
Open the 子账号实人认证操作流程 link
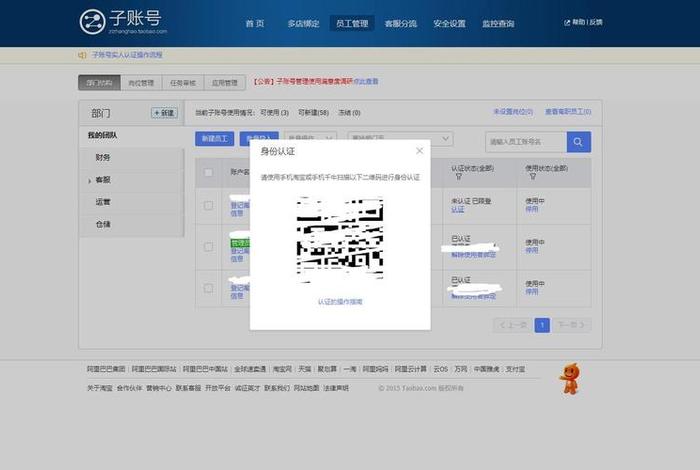point(127,55)
